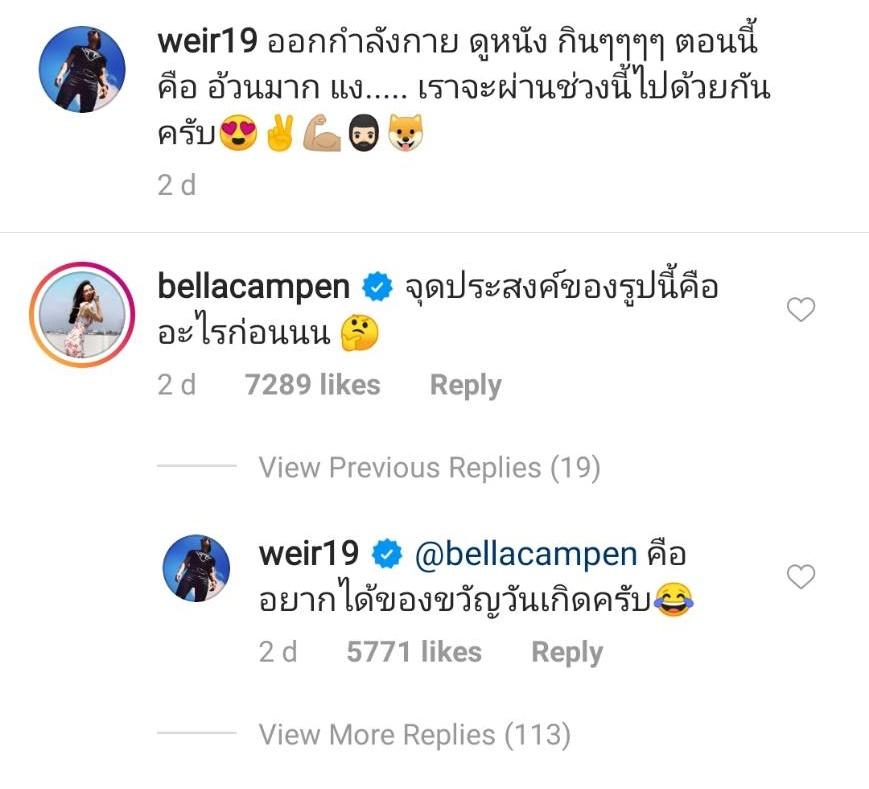The height and width of the screenshot is (789, 869).
Task: Like bellacampen's comment with the heart icon
Action: (x=801, y=309)
